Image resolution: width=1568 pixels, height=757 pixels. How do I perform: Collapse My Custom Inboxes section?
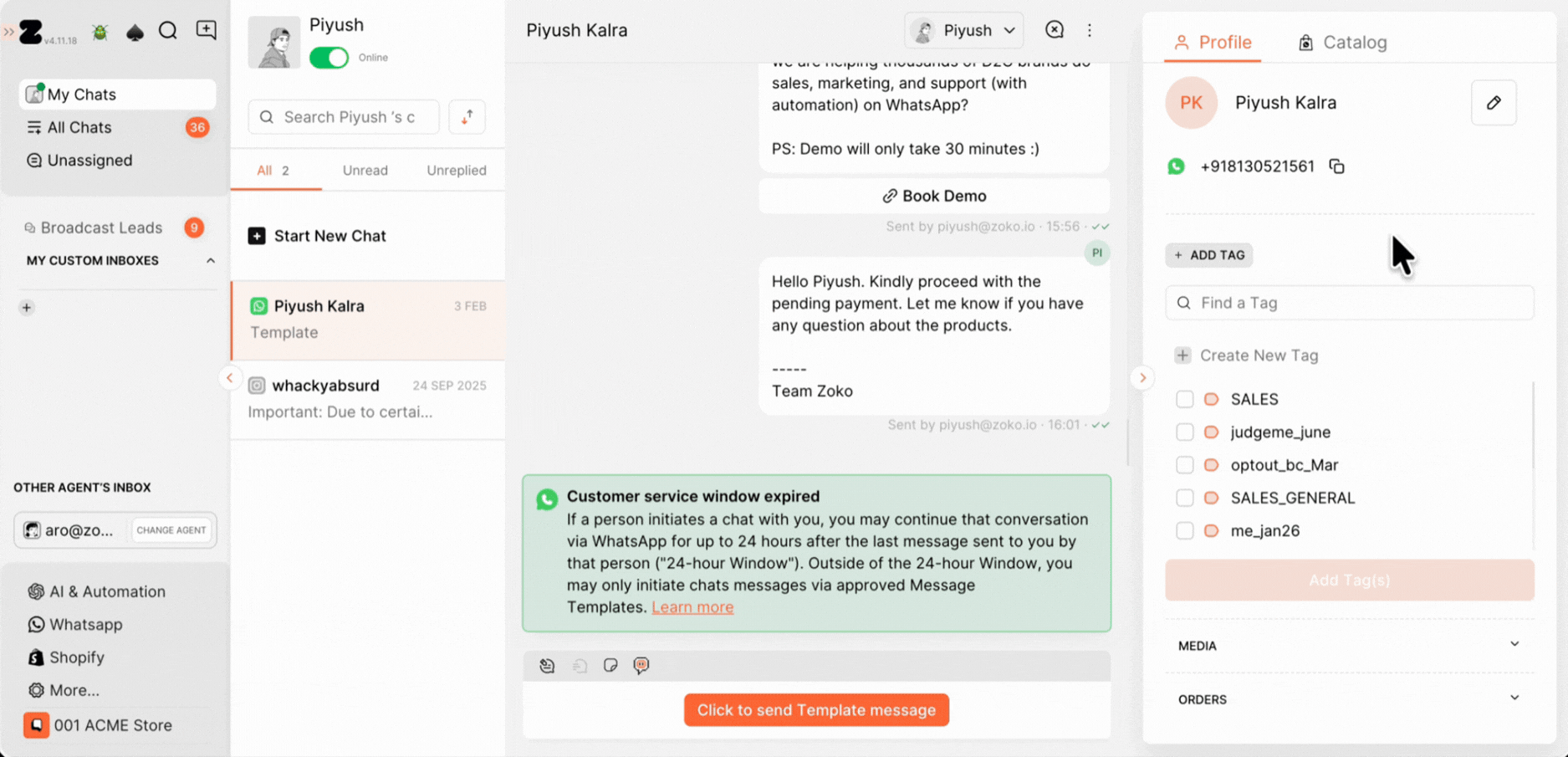[x=210, y=261]
